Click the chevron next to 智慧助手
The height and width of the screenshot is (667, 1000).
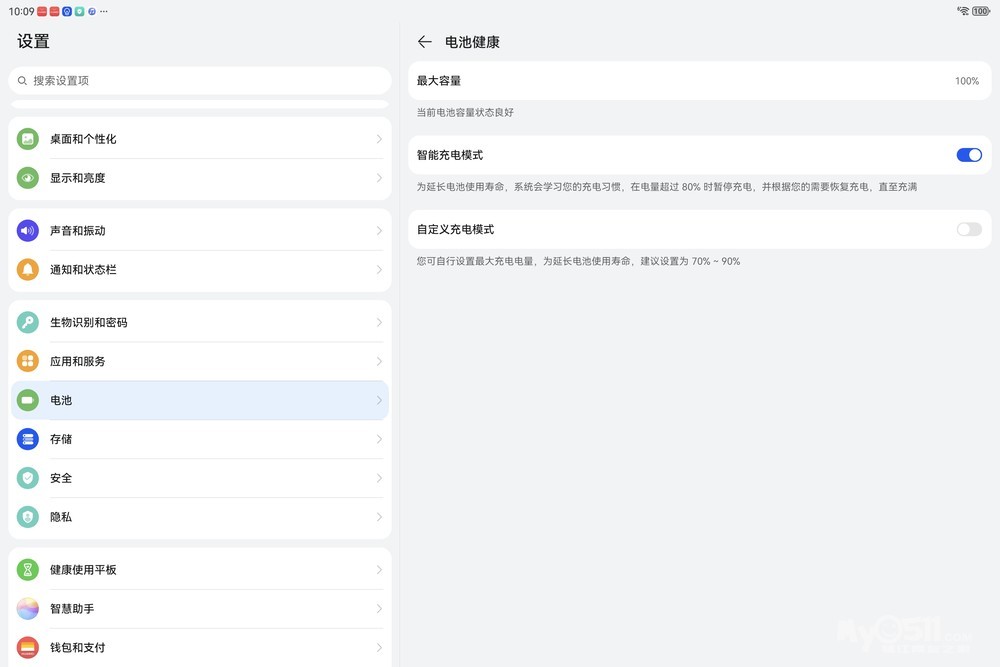(379, 609)
